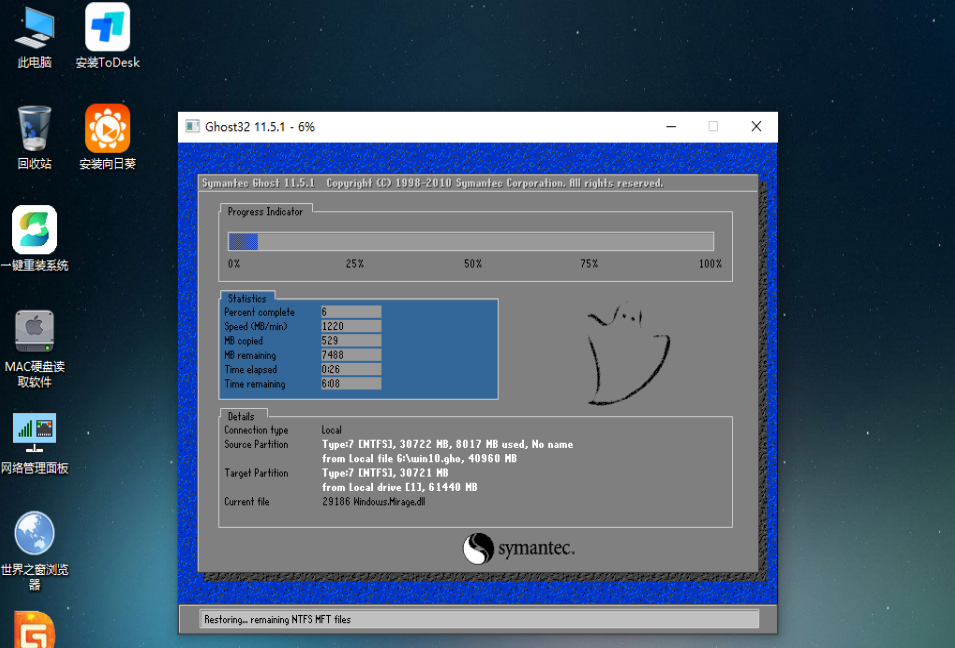Click the MB remaining value 7488
This screenshot has height=648, width=955.
351,355
